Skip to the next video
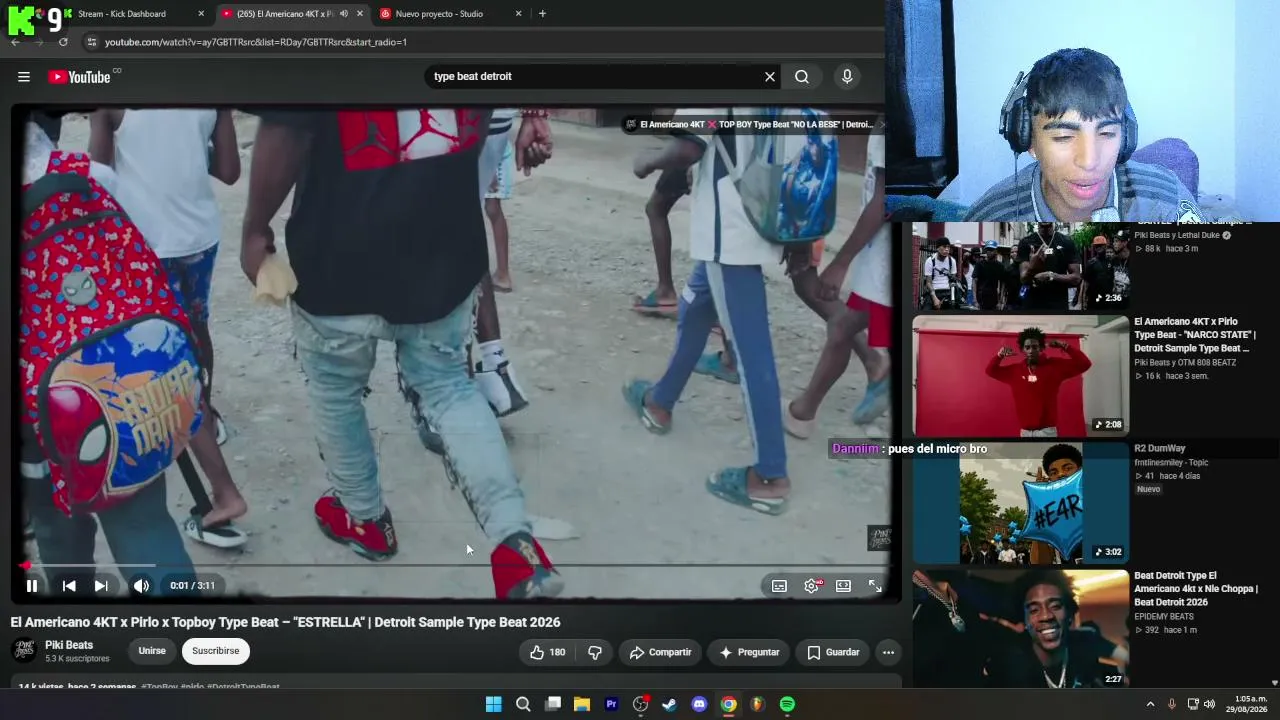Screen dimensions: 1280x720 point(101,586)
